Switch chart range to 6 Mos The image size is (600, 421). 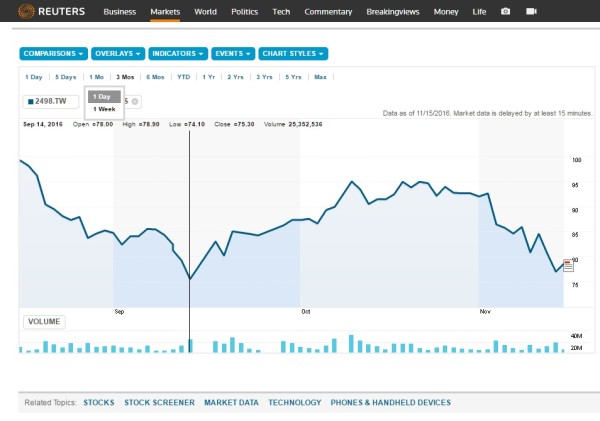click(x=155, y=77)
